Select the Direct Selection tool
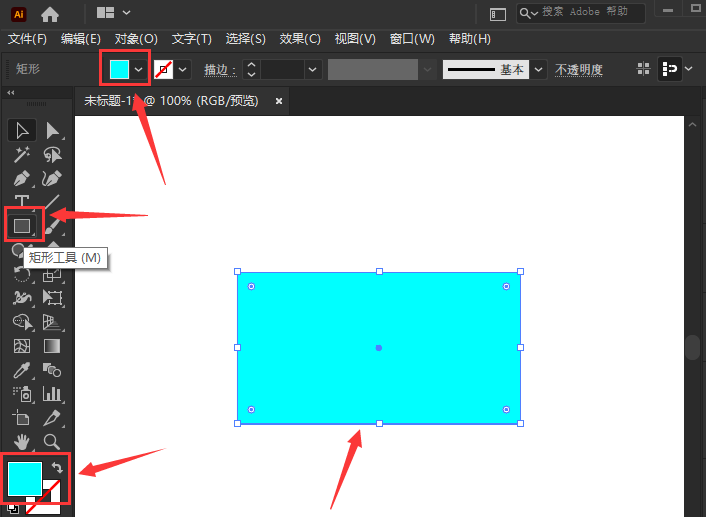Screen dimensions: 706x517 (52, 131)
